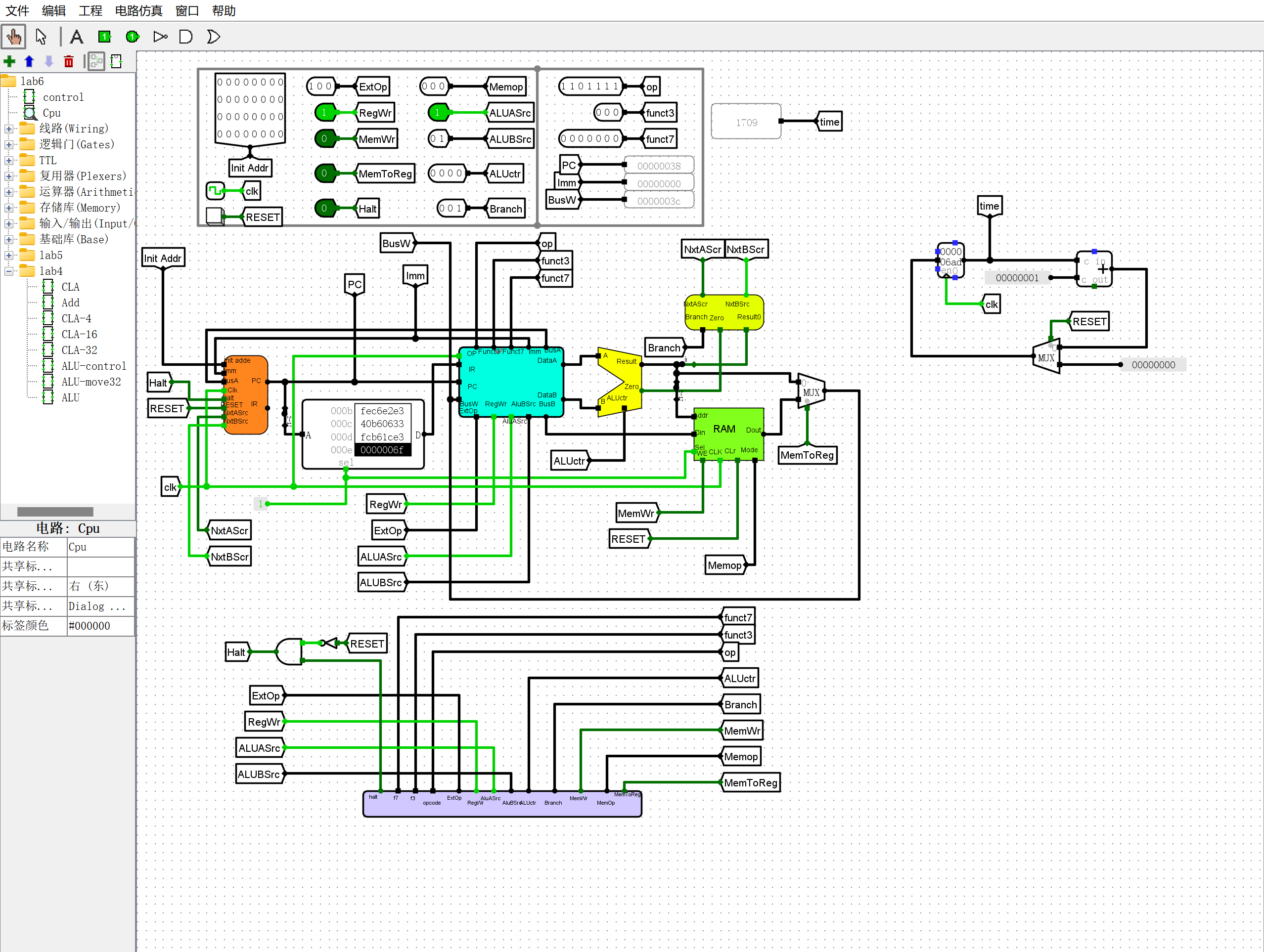Expand the 线路(Wiring) library

pyautogui.click(x=8, y=129)
